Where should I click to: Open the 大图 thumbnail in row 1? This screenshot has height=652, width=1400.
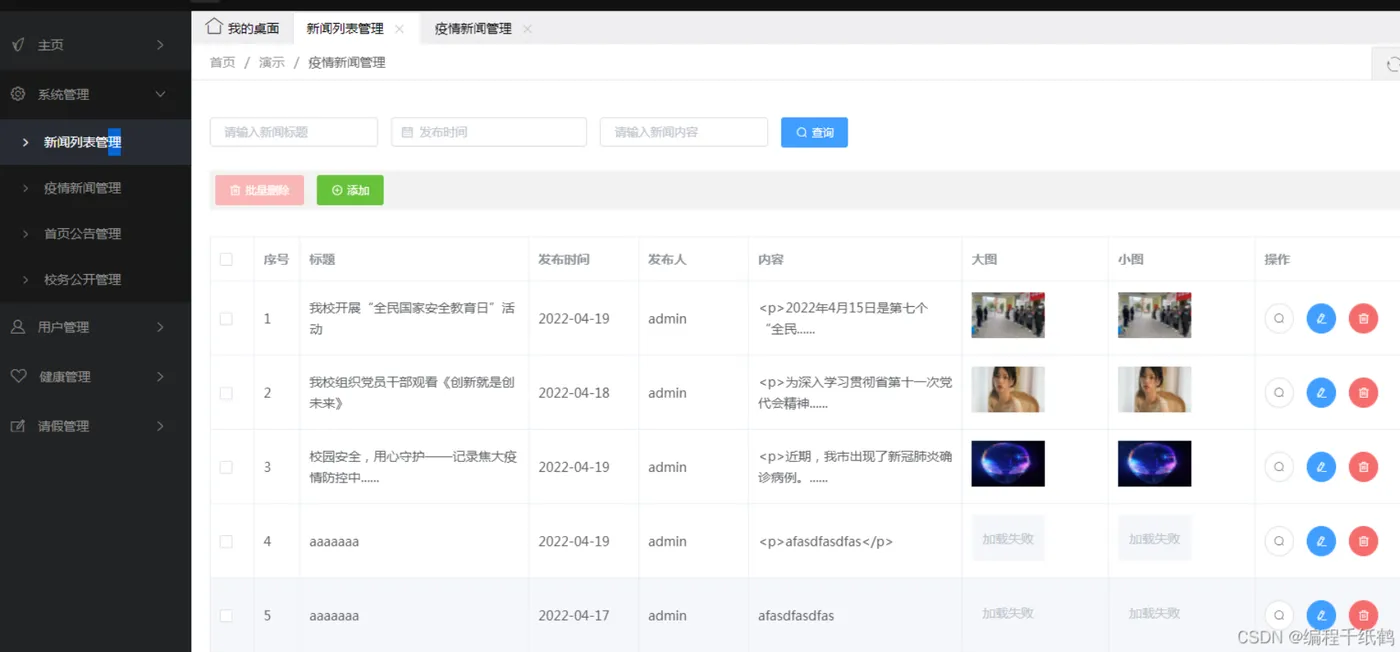(1008, 315)
